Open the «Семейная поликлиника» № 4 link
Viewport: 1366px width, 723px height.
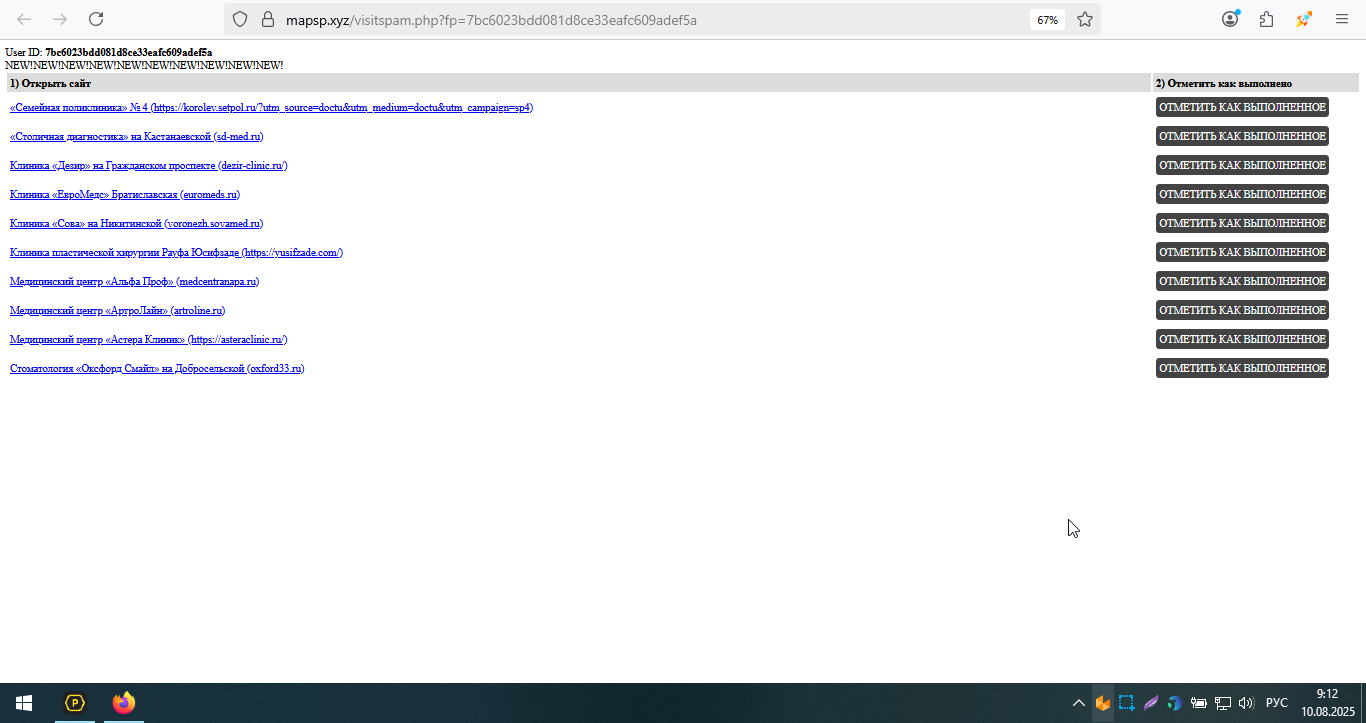pyautogui.click(x=271, y=107)
